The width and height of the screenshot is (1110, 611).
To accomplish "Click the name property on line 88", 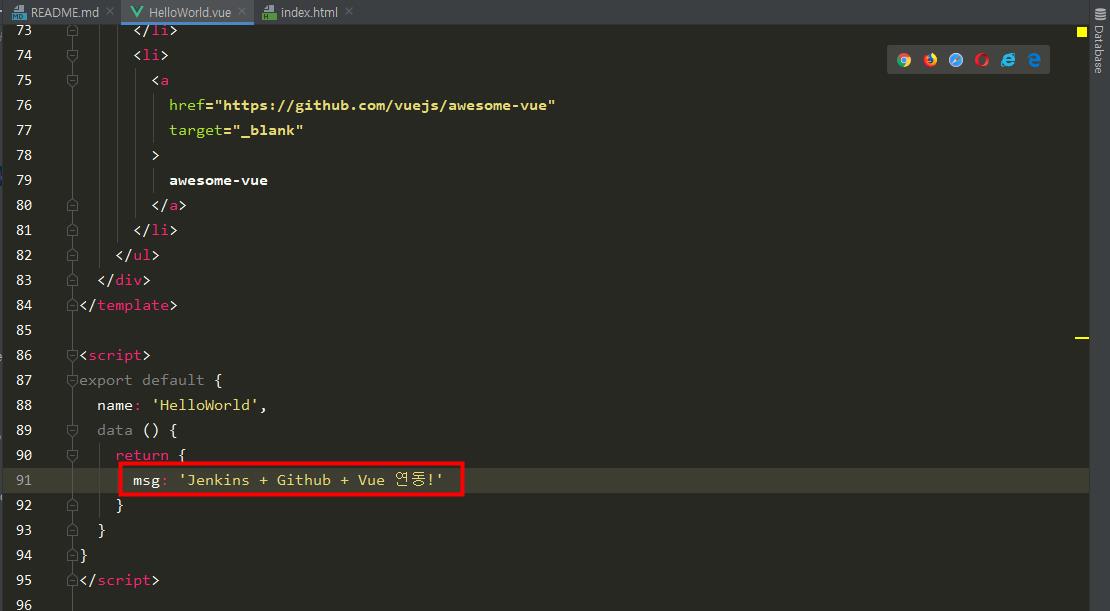I will click(115, 405).
